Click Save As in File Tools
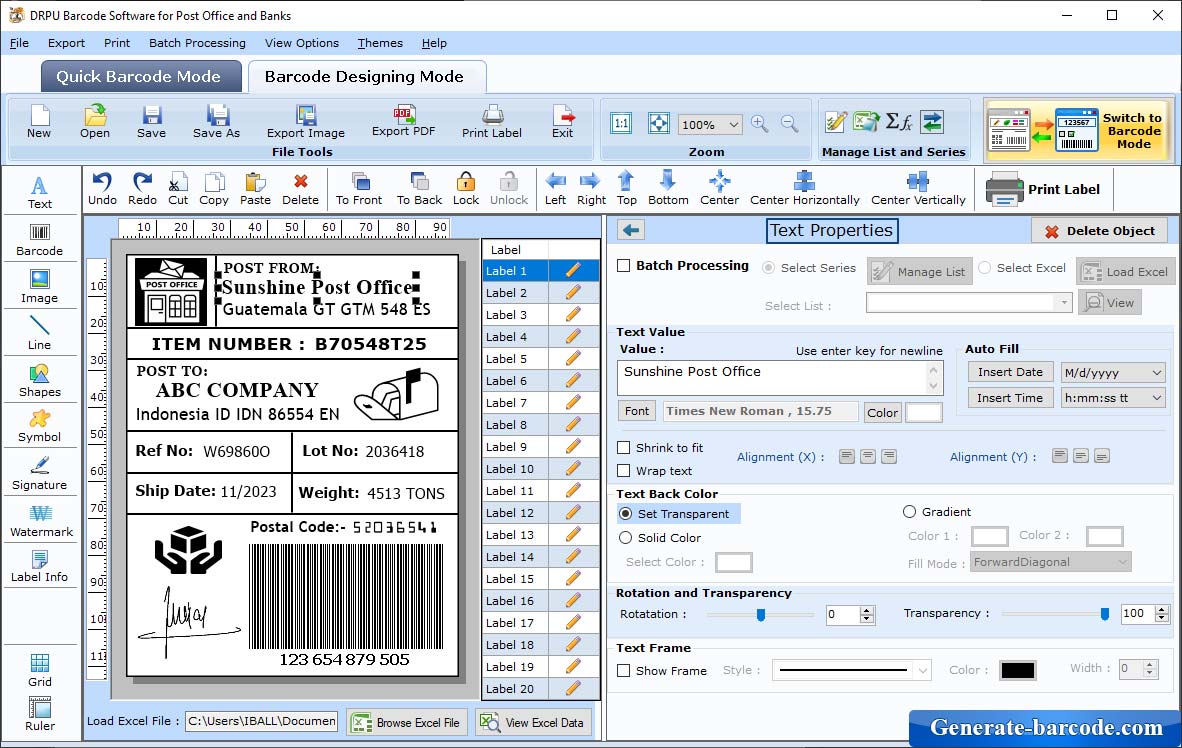Viewport: 1182px width, 748px height. pyautogui.click(x=216, y=122)
